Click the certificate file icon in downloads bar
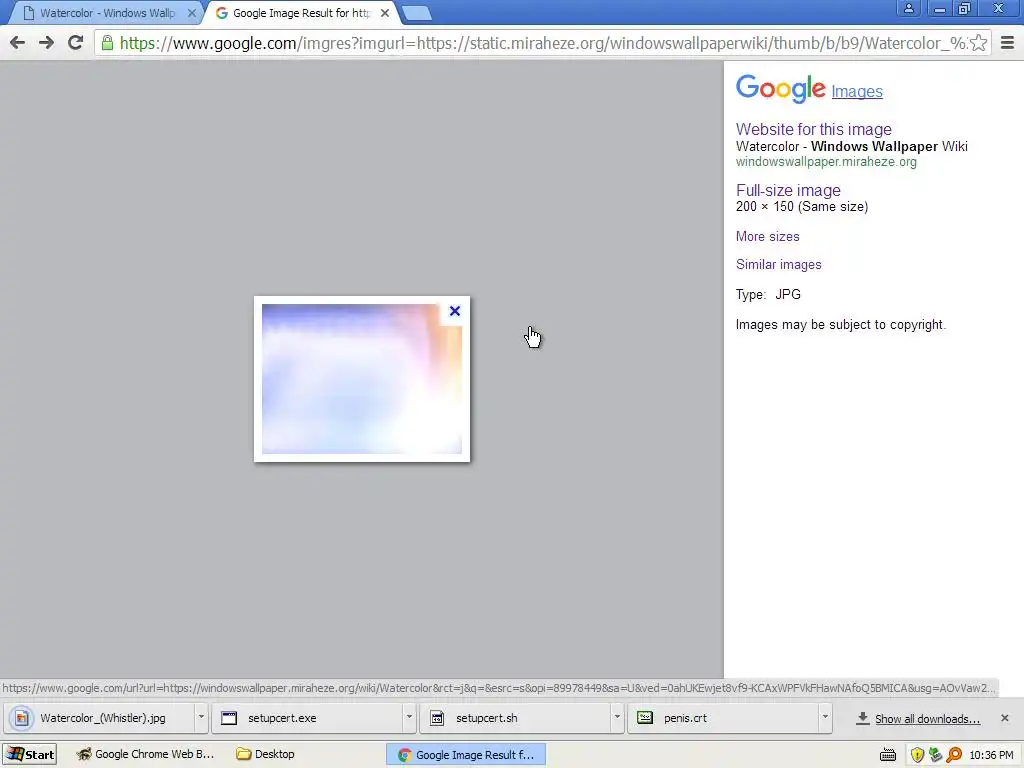Screen dimensions: 1024x768 (x=645, y=718)
